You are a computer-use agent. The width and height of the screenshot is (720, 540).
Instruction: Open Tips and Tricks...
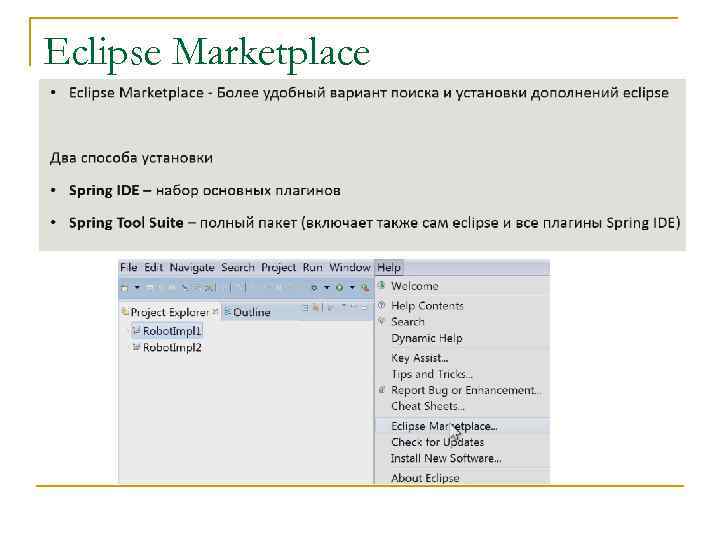coord(462,374)
